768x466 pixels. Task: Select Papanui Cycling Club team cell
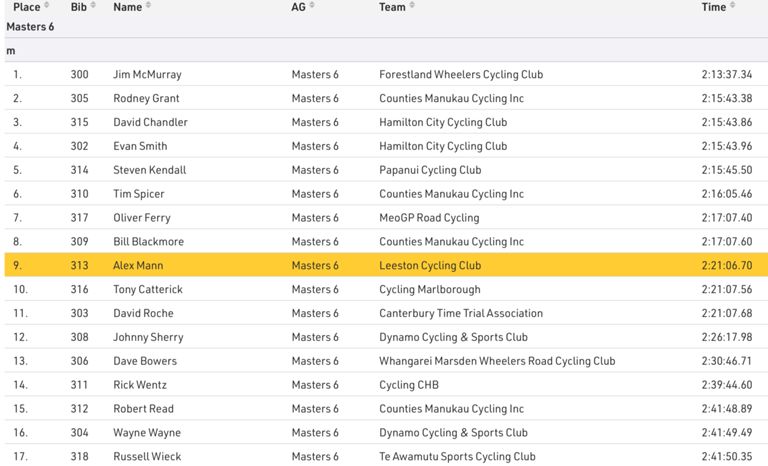(x=430, y=170)
